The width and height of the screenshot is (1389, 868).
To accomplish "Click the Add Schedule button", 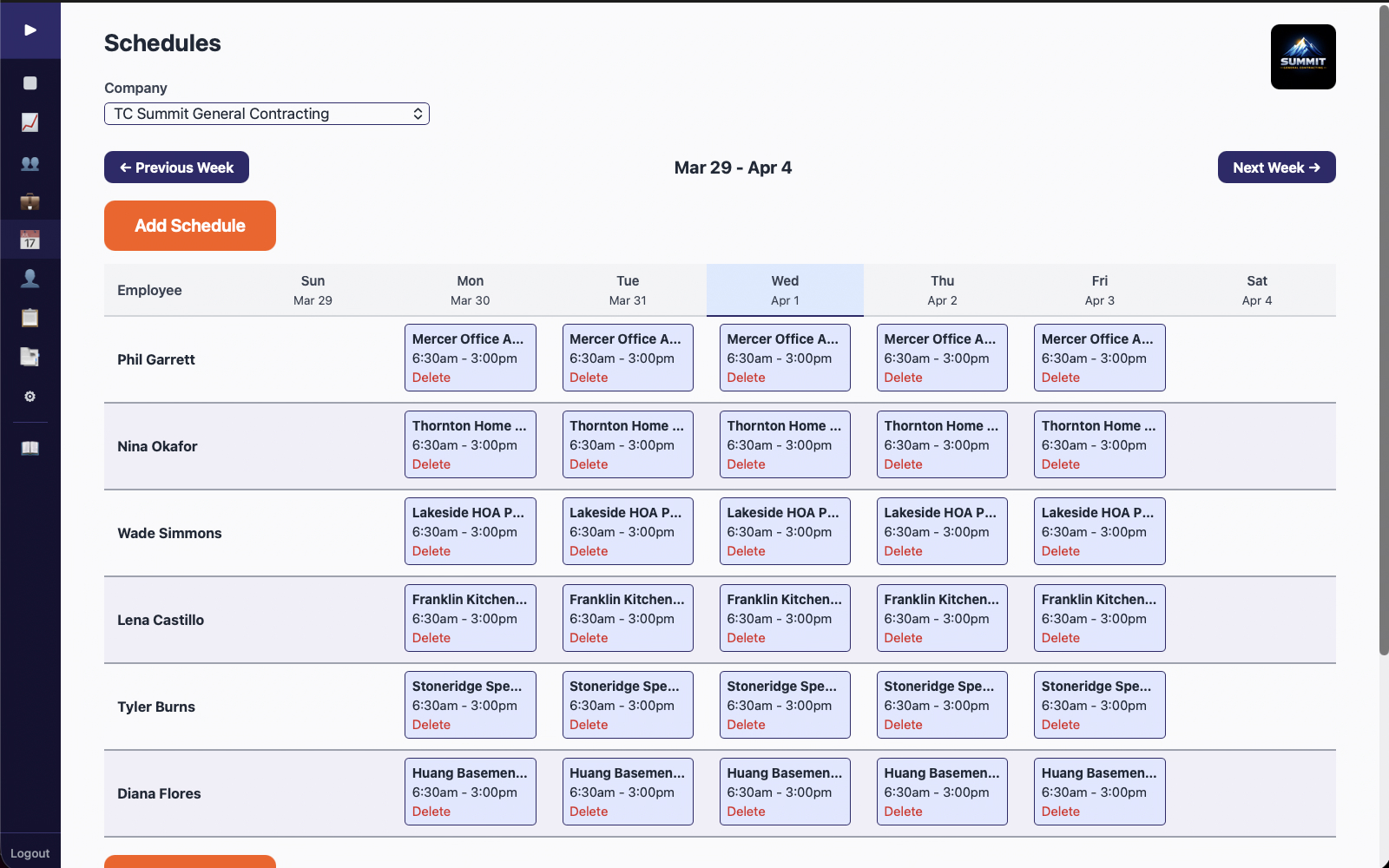I will point(189,226).
